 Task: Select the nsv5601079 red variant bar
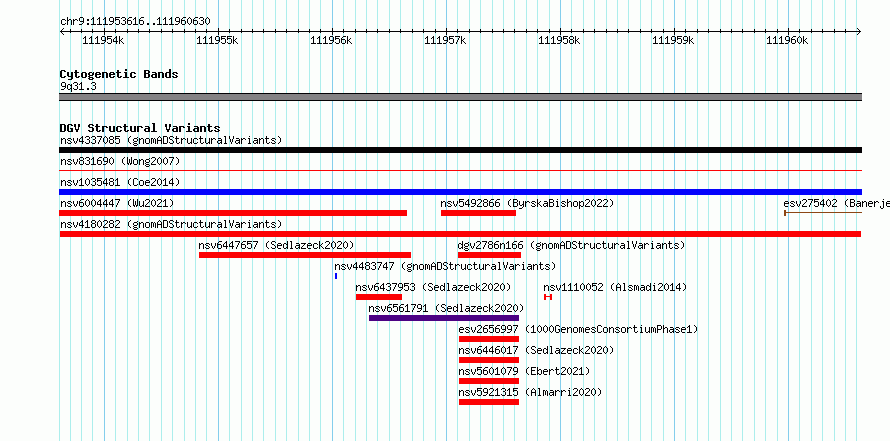pos(489,381)
